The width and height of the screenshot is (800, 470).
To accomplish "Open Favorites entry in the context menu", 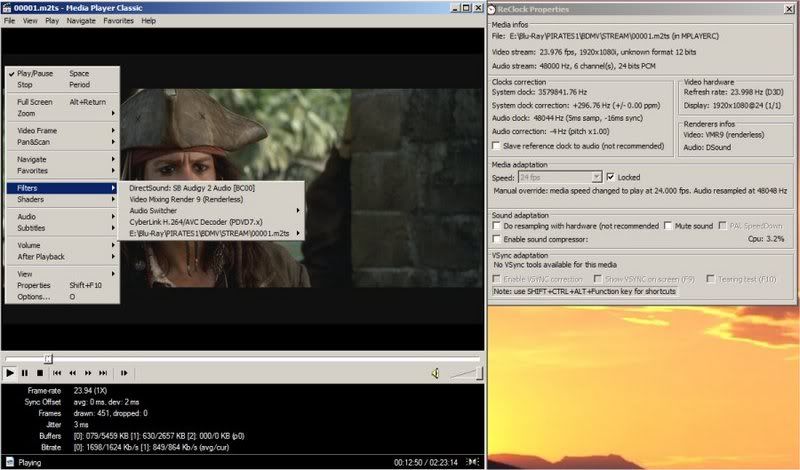I will coord(63,170).
